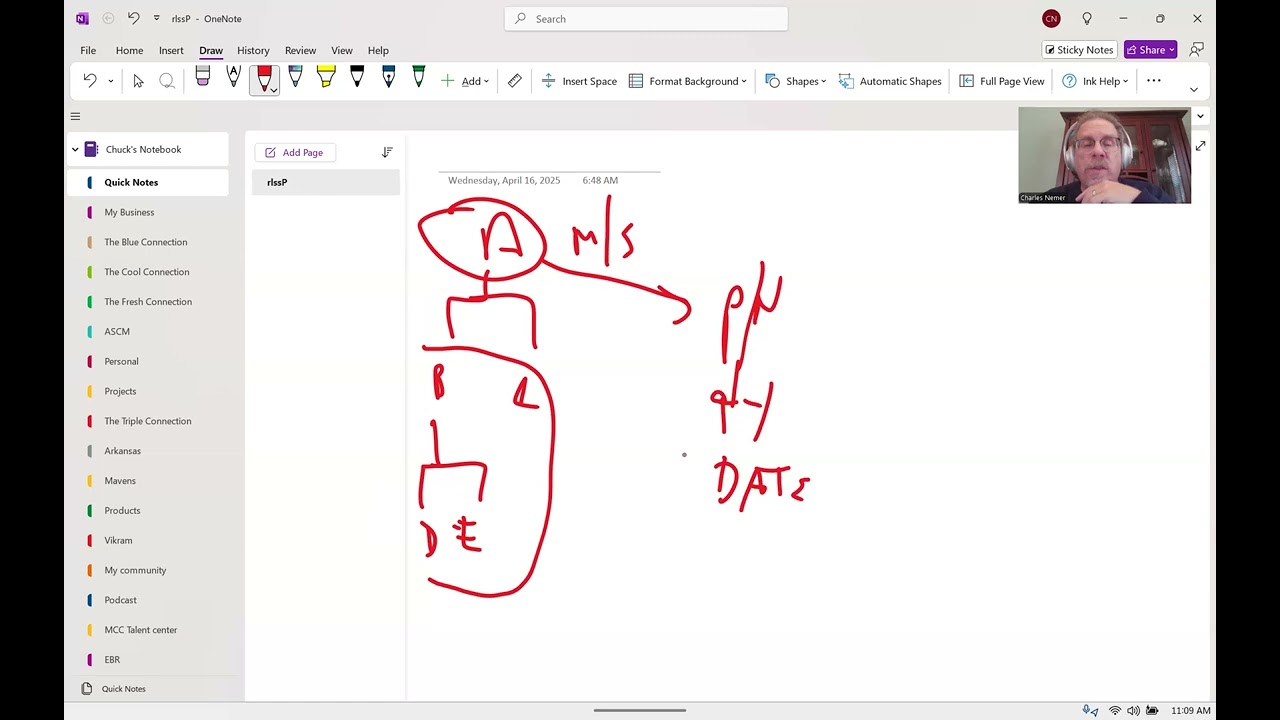Click the lightbulb coming-soon icon
This screenshot has width=1280, height=720.
tap(1087, 18)
